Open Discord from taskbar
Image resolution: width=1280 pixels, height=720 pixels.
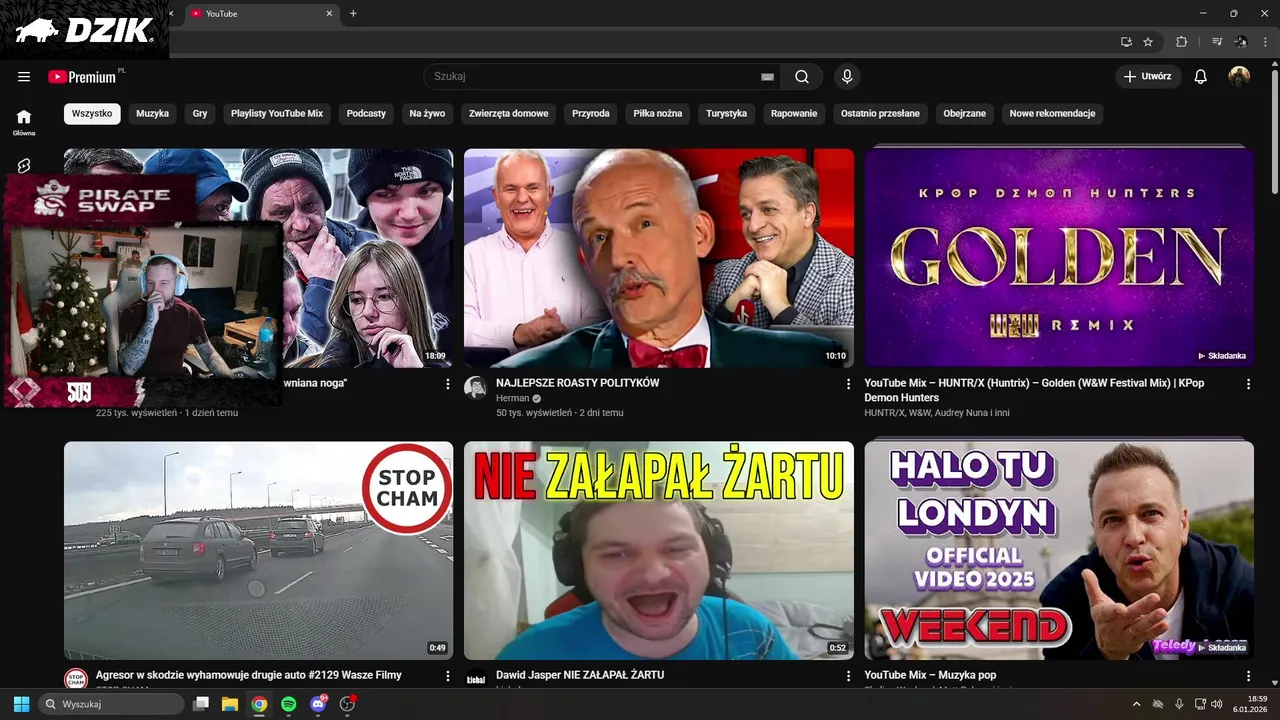tap(318, 704)
